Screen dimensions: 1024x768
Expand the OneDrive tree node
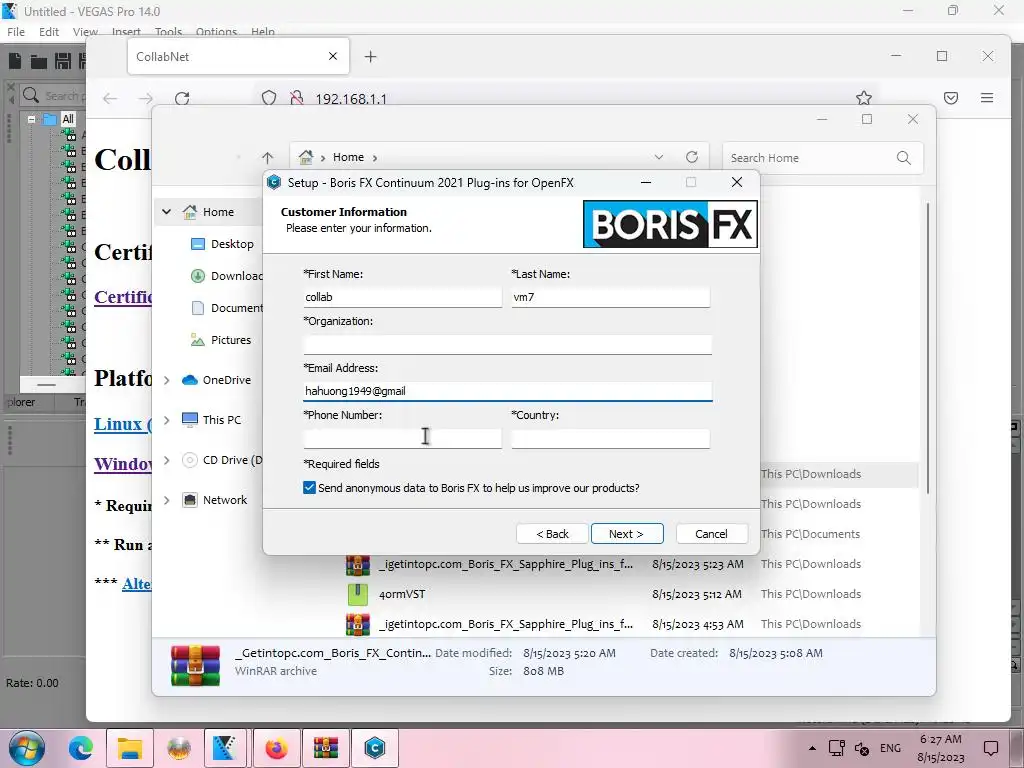167,380
